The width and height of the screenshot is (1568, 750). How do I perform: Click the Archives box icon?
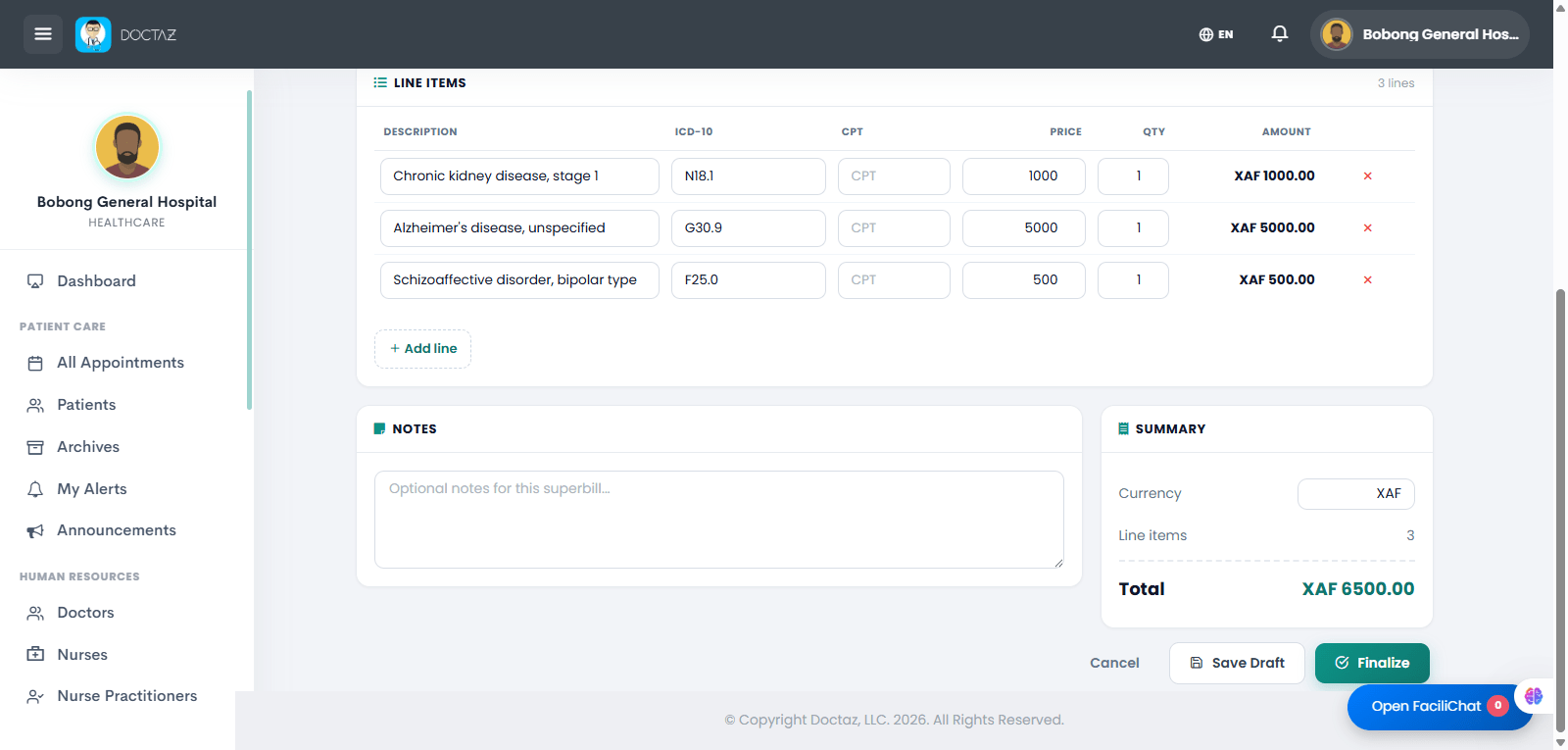click(x=35, y=447)
